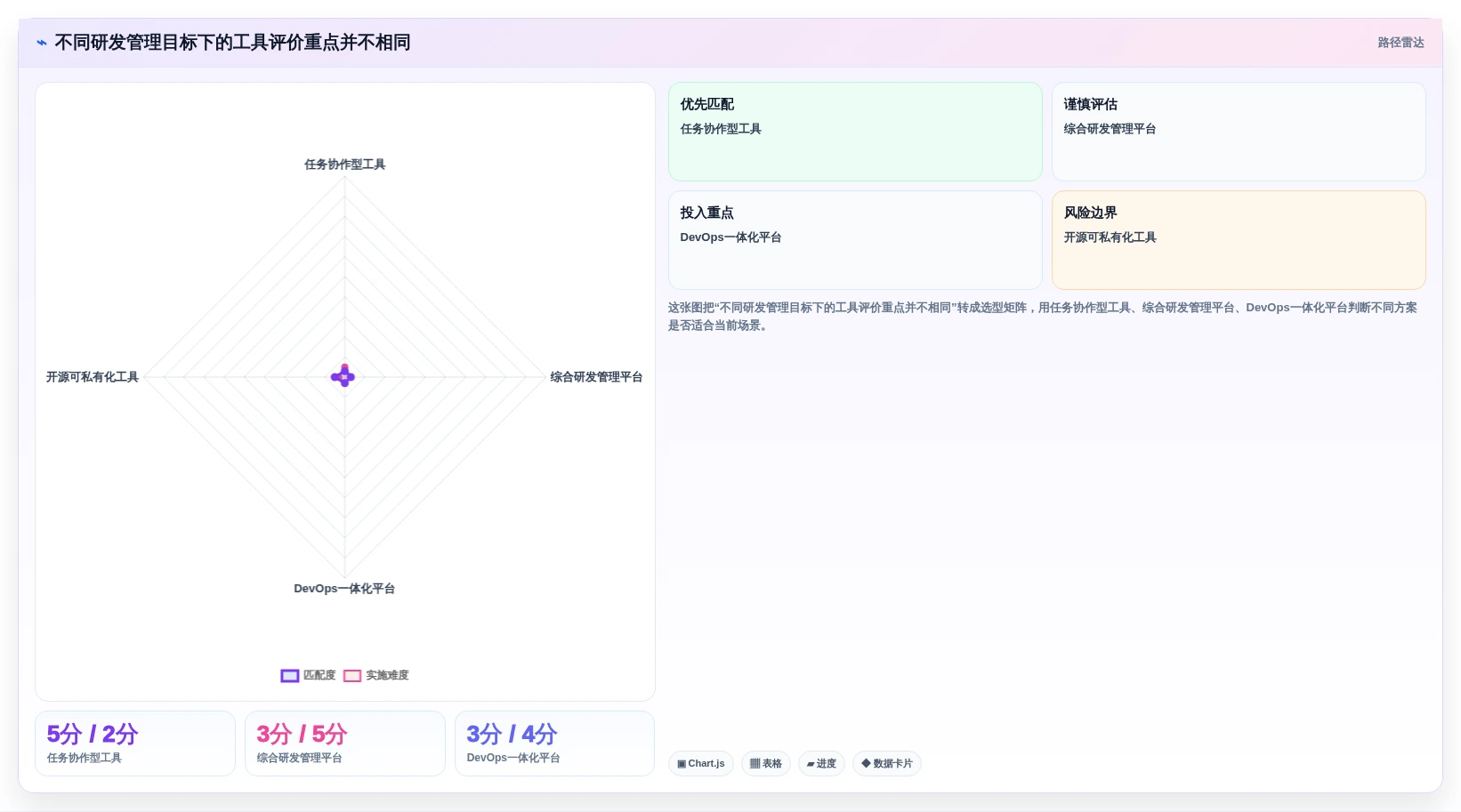Click the 表格 tag chip
The height and width of the screenshot is (812, 1461).
[766, 764]
